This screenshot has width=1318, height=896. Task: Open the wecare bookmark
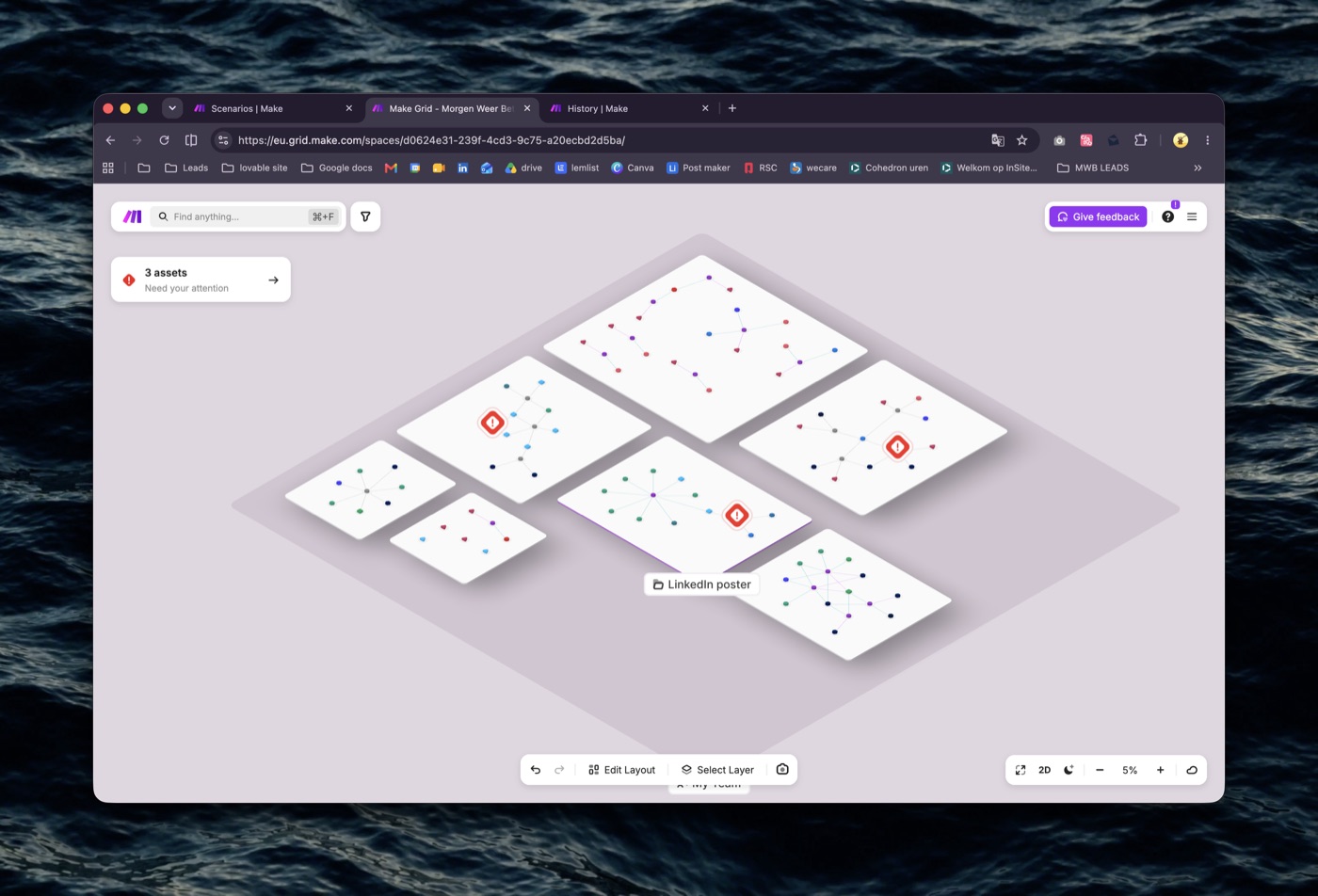812,168
